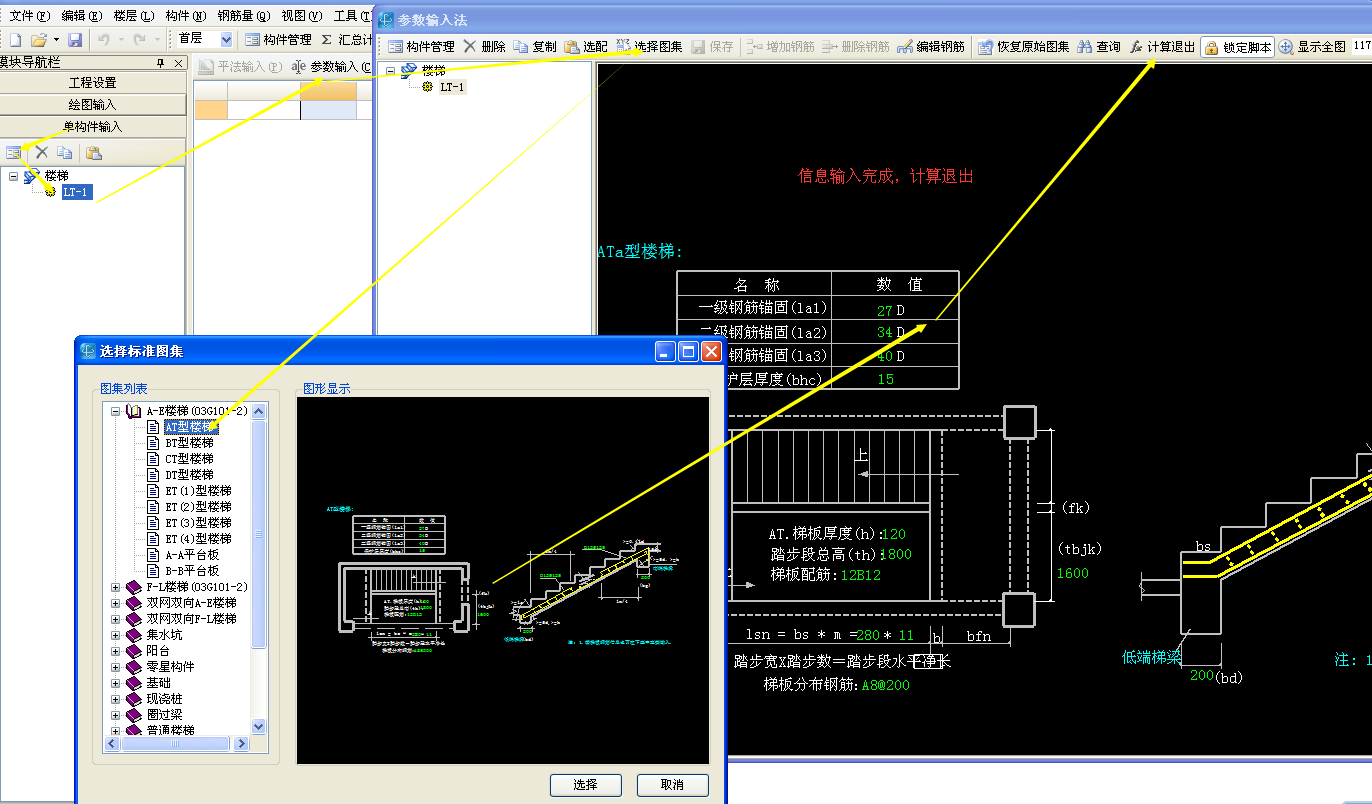Click the Undo arrow icon in main toolbar
The height and width of the screenshot is (804, 1372).
point(103,40)
